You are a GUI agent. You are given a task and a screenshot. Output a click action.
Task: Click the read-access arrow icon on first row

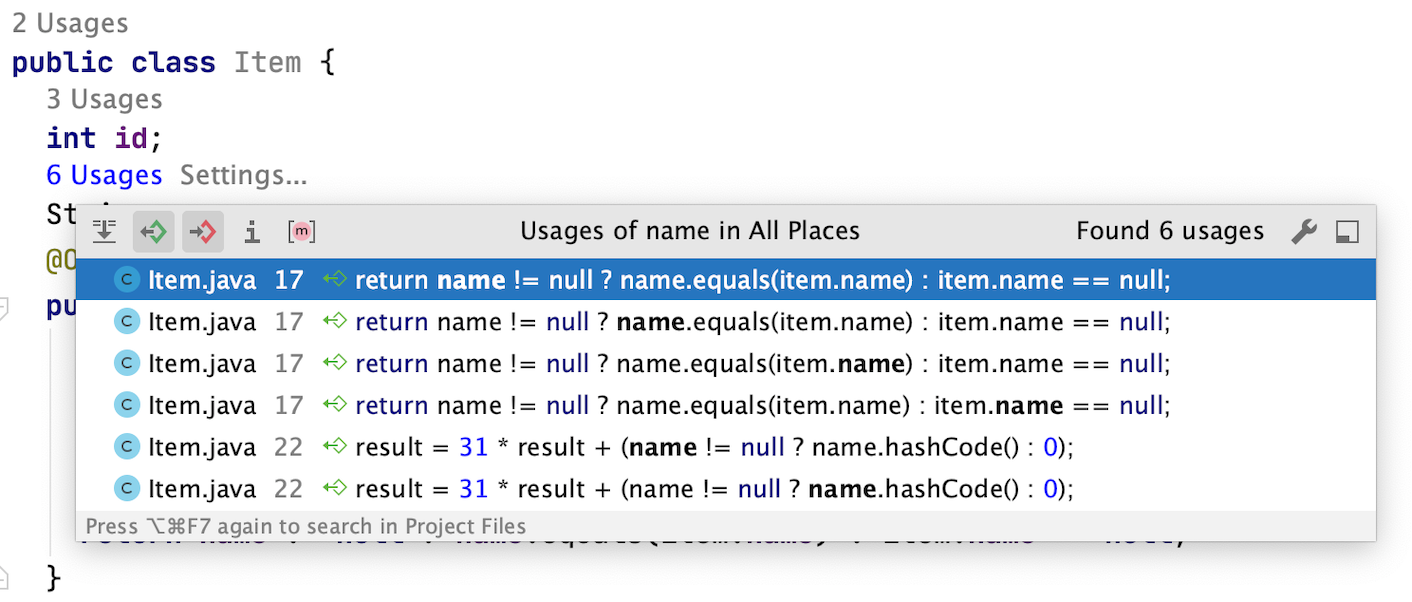coord(335,280)
